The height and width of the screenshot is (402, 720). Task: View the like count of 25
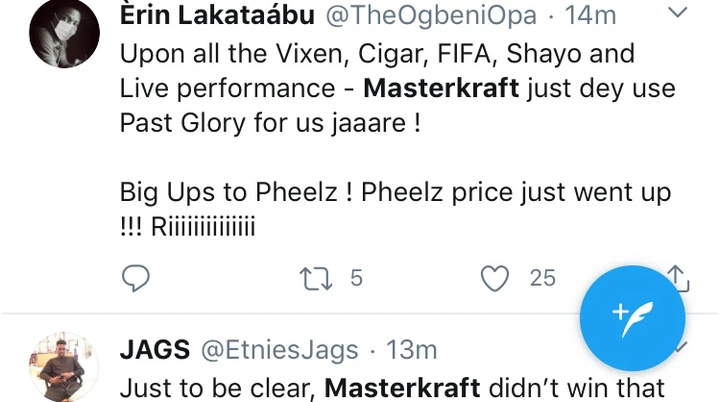(x=542, y=278)
